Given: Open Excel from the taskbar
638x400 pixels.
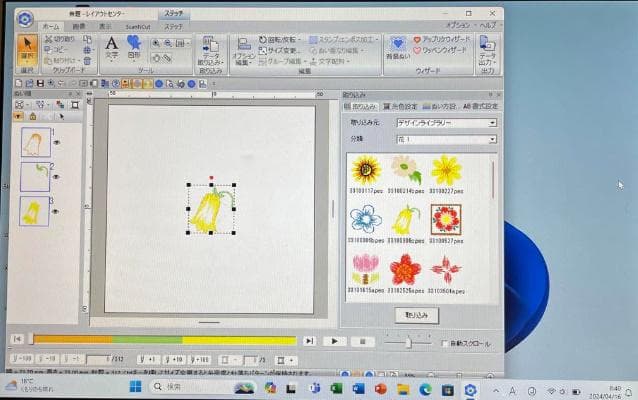Looking at the screenshot, I should (336, 389).
